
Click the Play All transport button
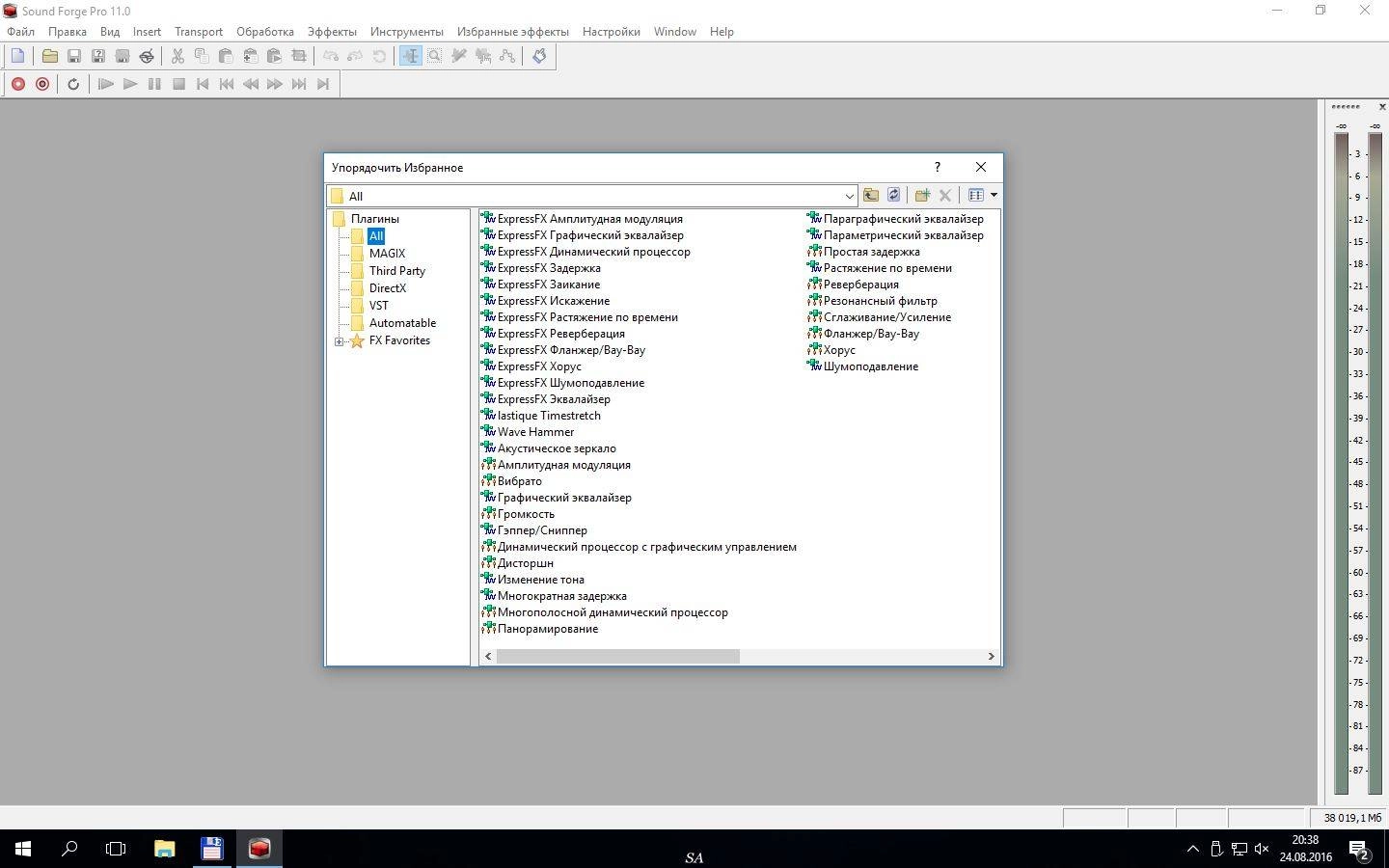[106, 84]
